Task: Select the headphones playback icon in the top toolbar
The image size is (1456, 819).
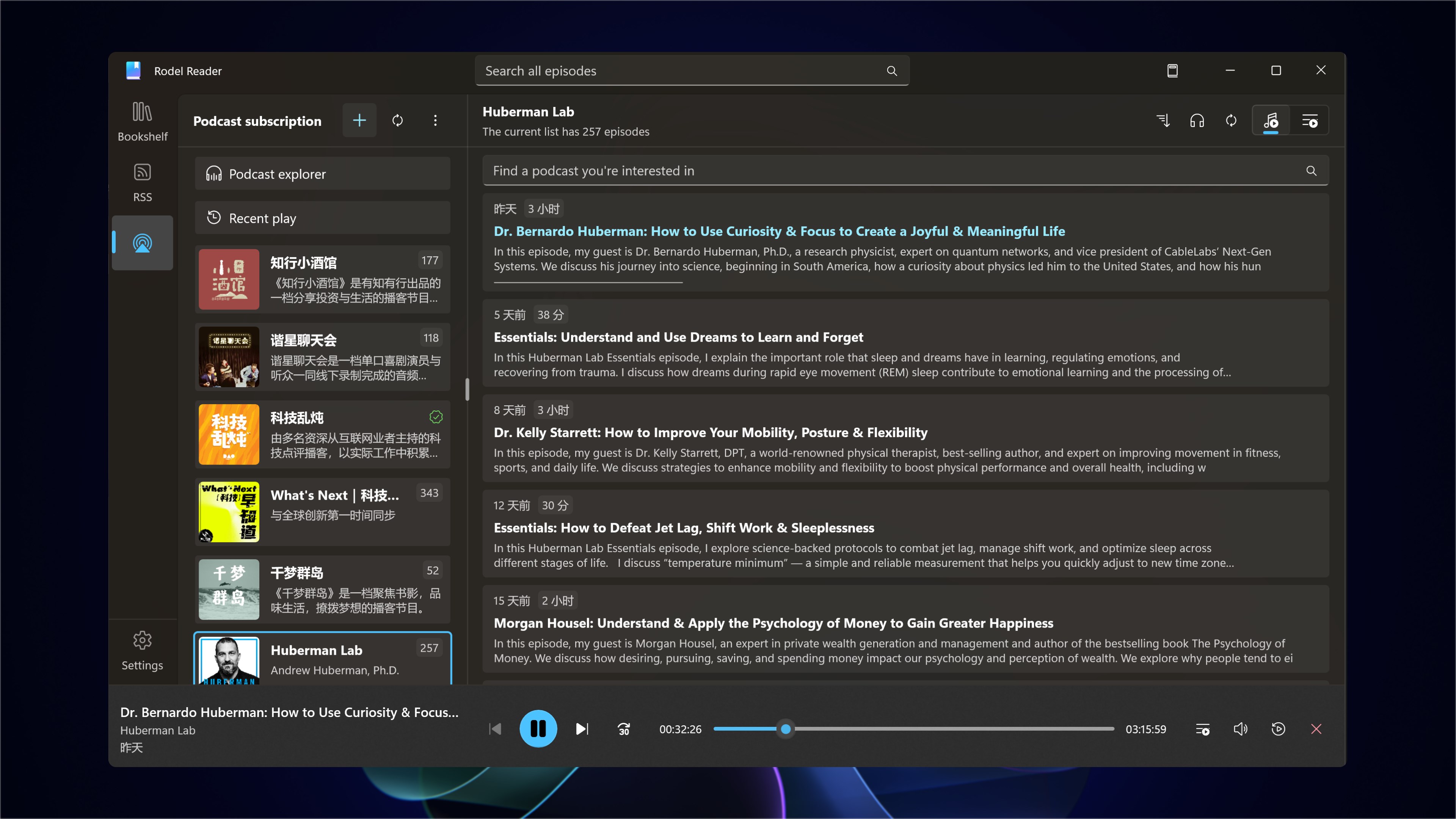Action: click(x=1197, y=121)
